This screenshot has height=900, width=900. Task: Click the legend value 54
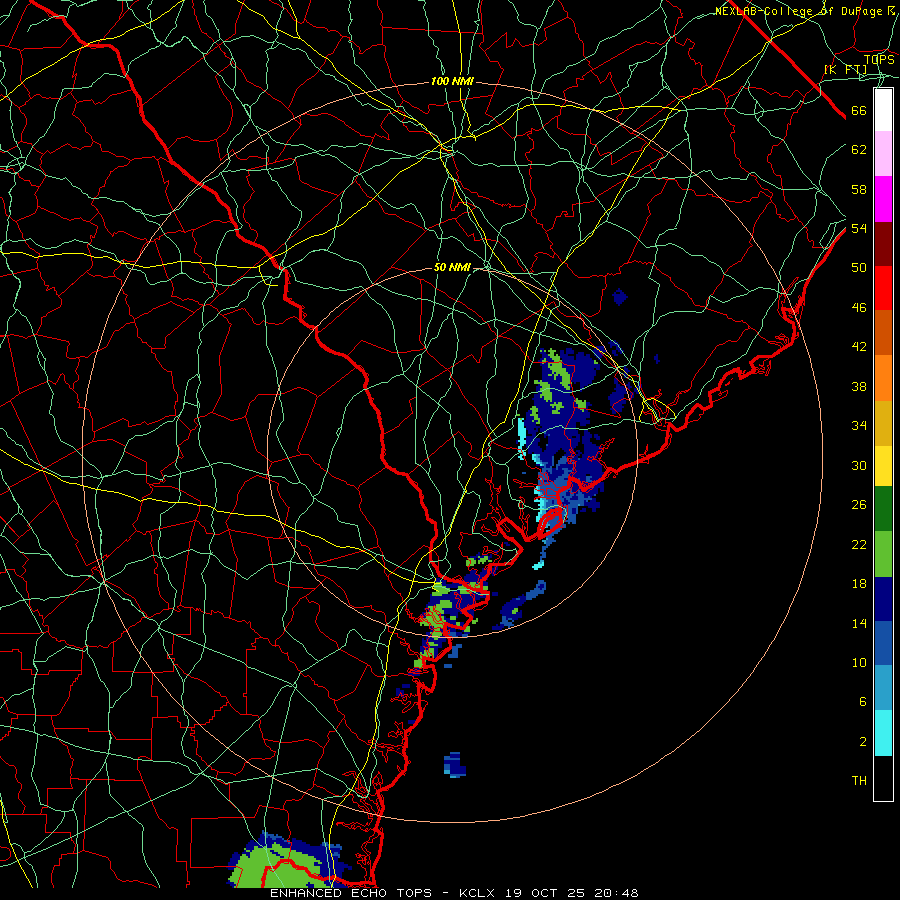coord(859,228)
